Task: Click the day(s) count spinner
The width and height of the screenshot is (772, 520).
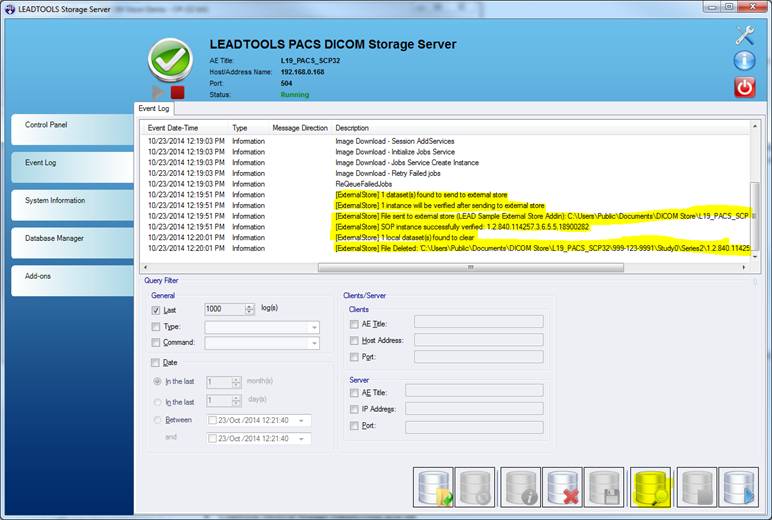Action: coord(236,400)
